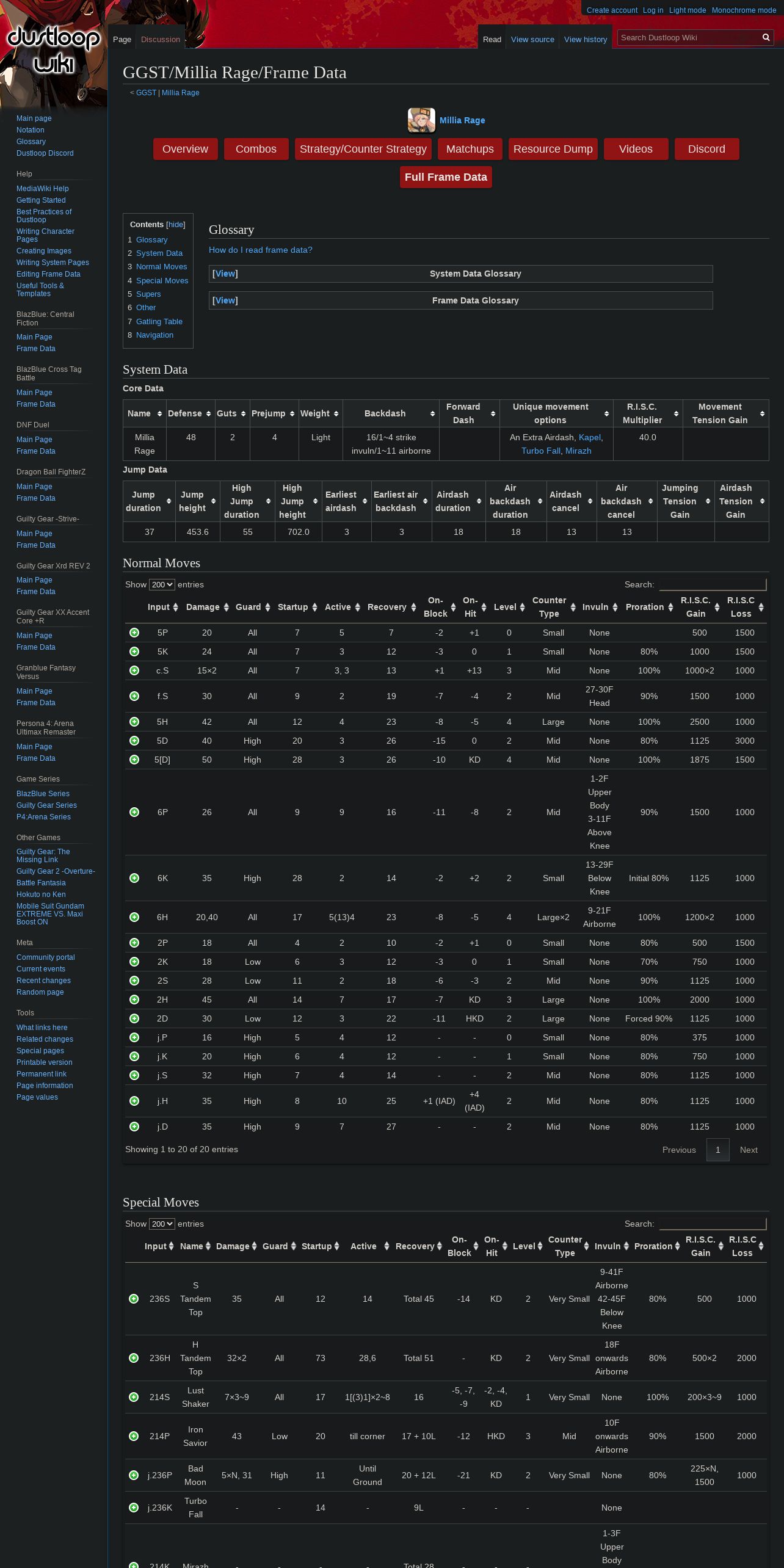Expand the 5P row details
This screenshot has height=1568, width=784.
tap(134, 633)
